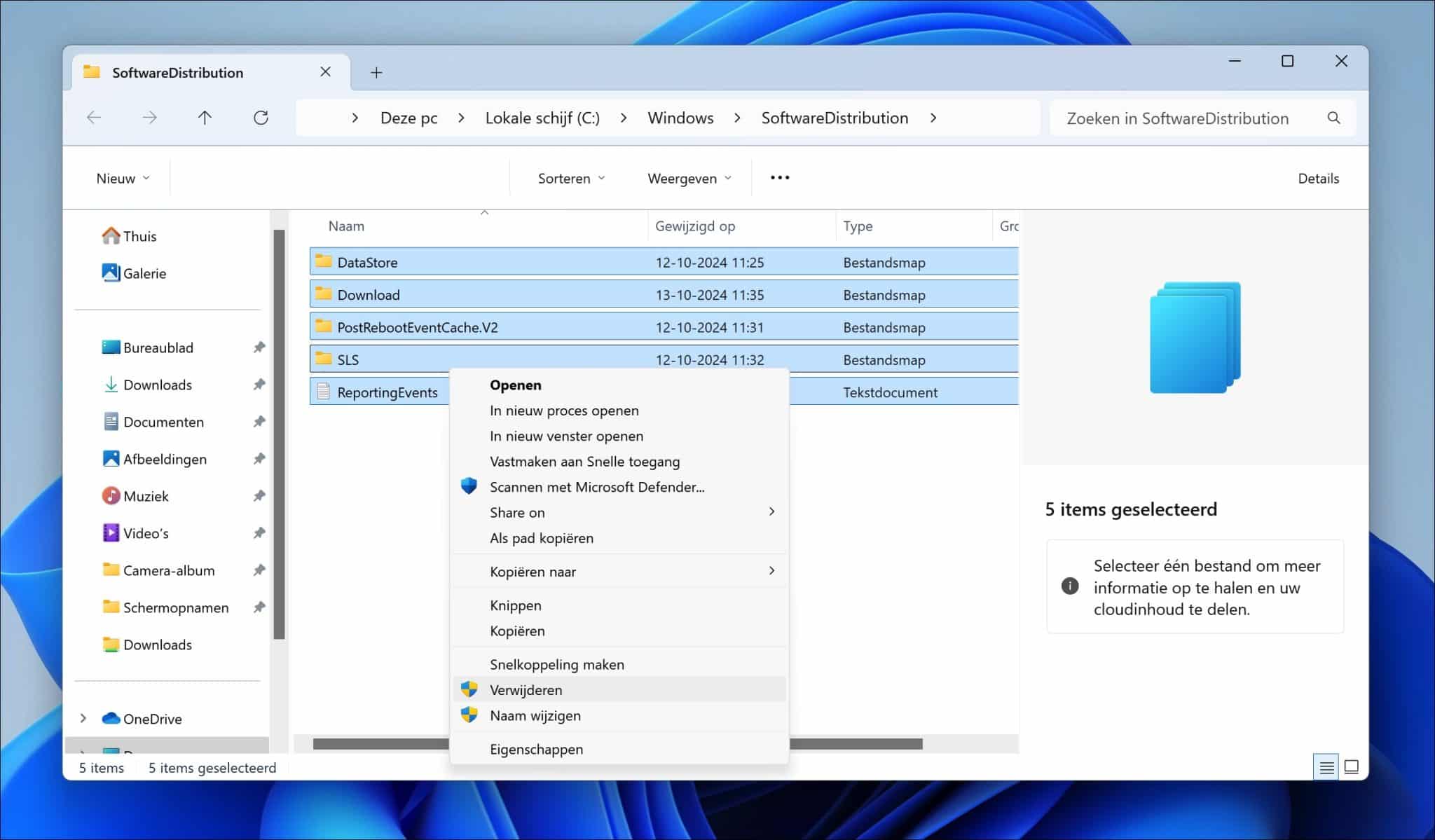The image size is (1435, 840).
Task: Refresh the folder with the reload icon
Action: pos(261,117)
